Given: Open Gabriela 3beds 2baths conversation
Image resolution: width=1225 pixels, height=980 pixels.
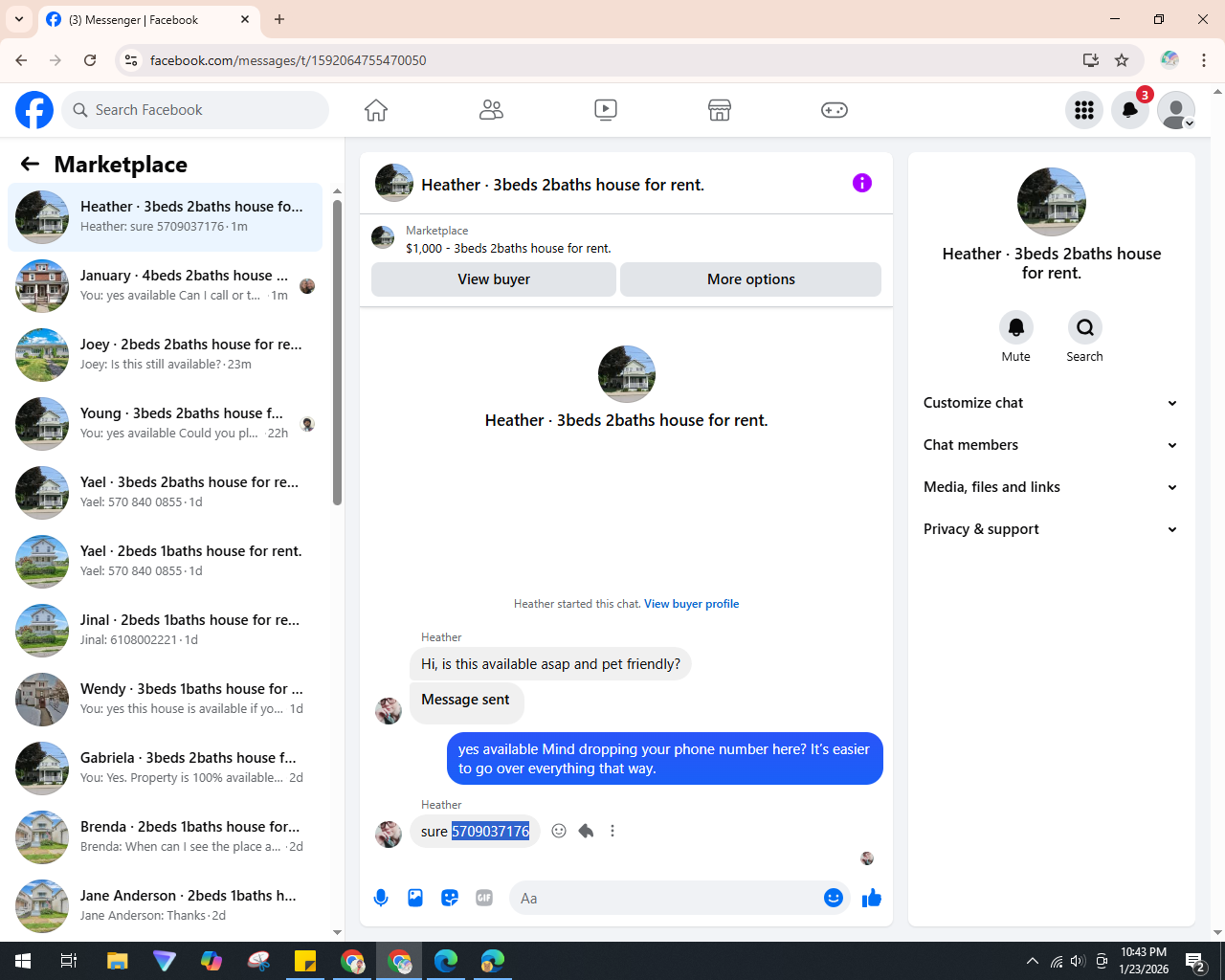Looking at the screenshot, I should 166,768.
